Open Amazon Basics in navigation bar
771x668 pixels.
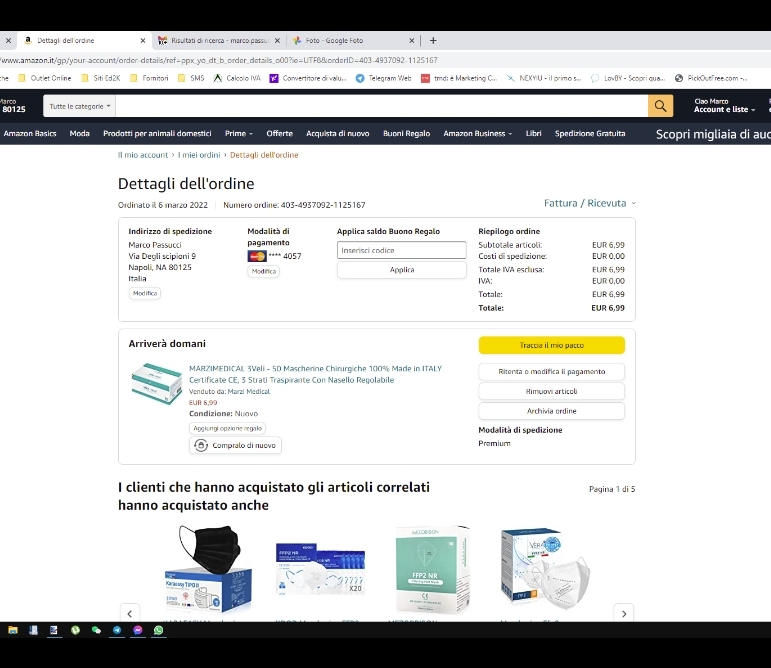[x=30, y=134]
